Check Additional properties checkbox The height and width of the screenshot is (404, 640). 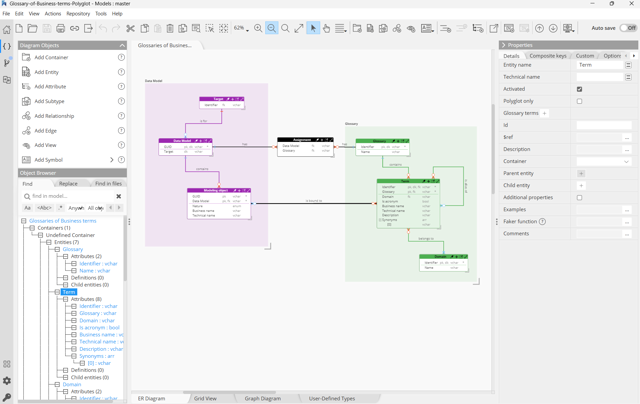pos(580,198)
